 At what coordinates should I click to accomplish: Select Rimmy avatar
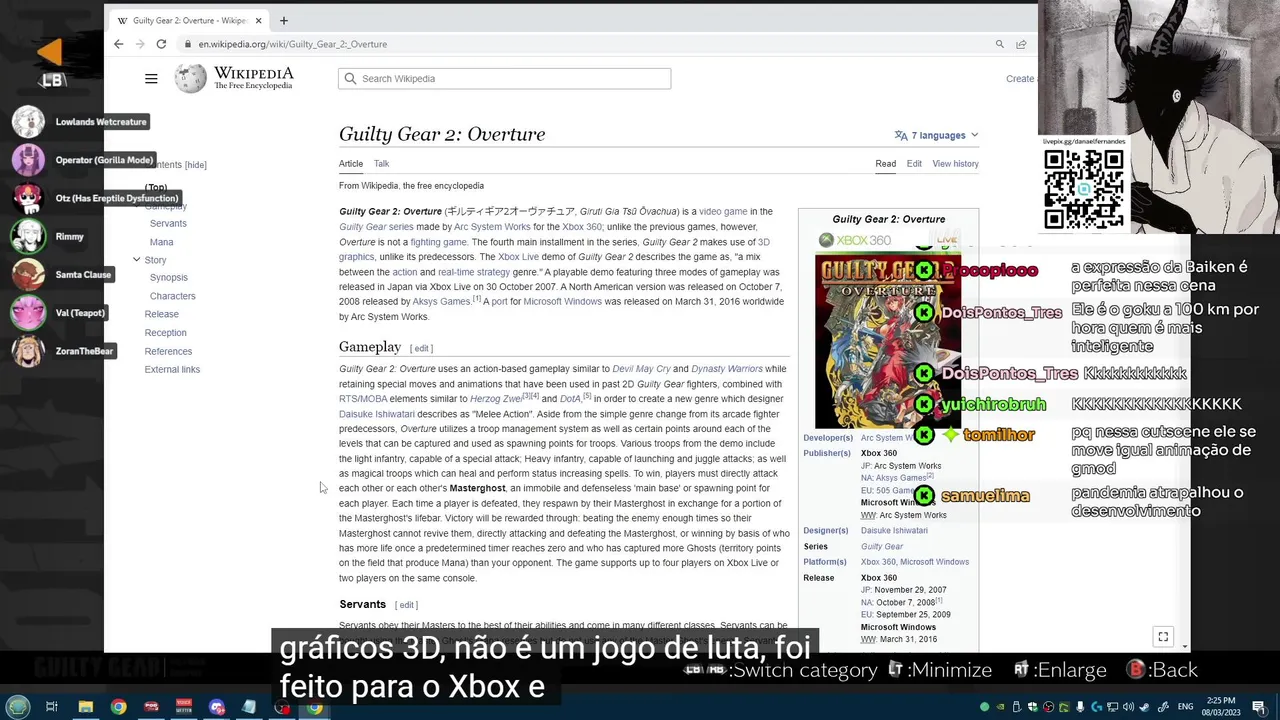coord(28,236)
